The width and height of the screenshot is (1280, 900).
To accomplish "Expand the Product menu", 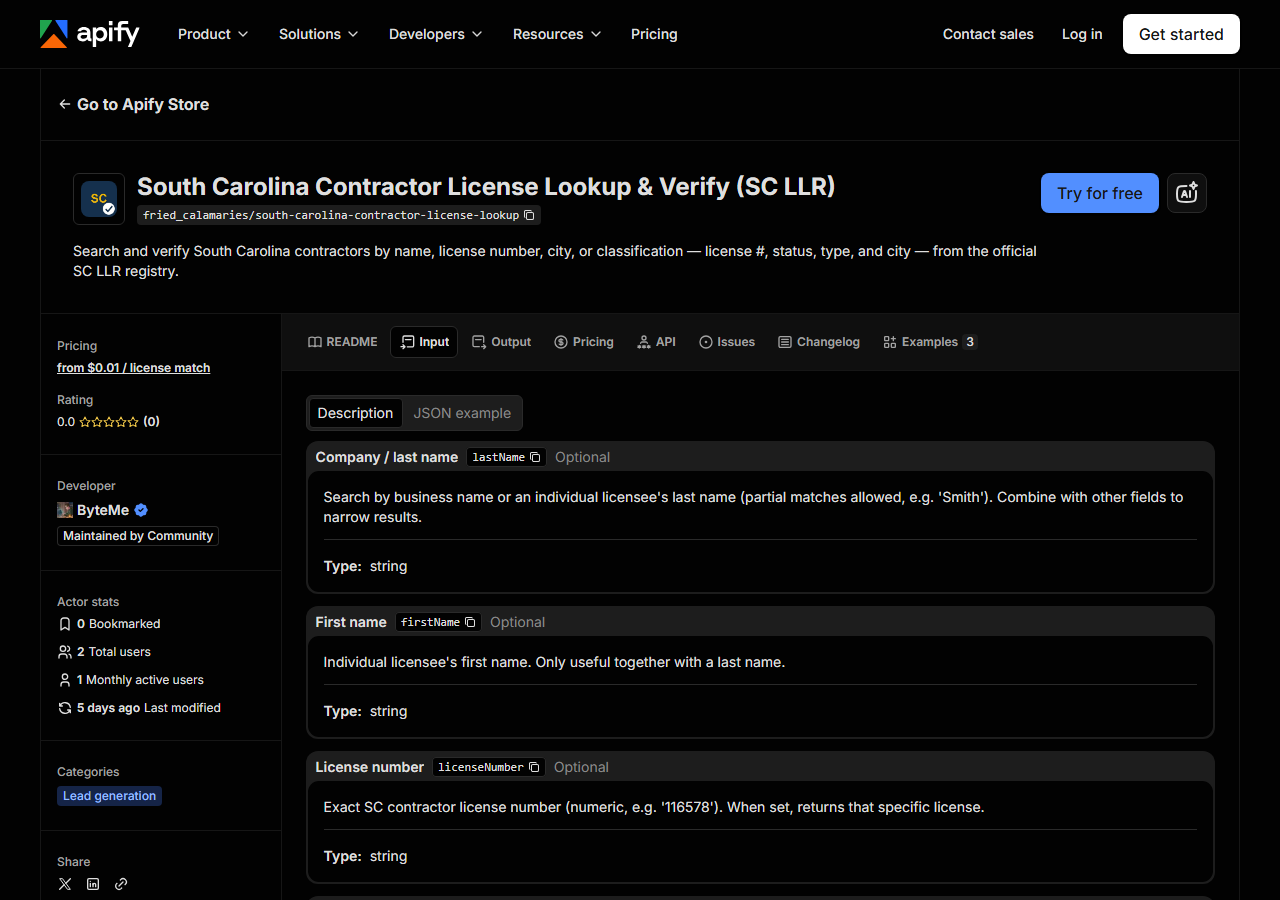I will point(213,34).
